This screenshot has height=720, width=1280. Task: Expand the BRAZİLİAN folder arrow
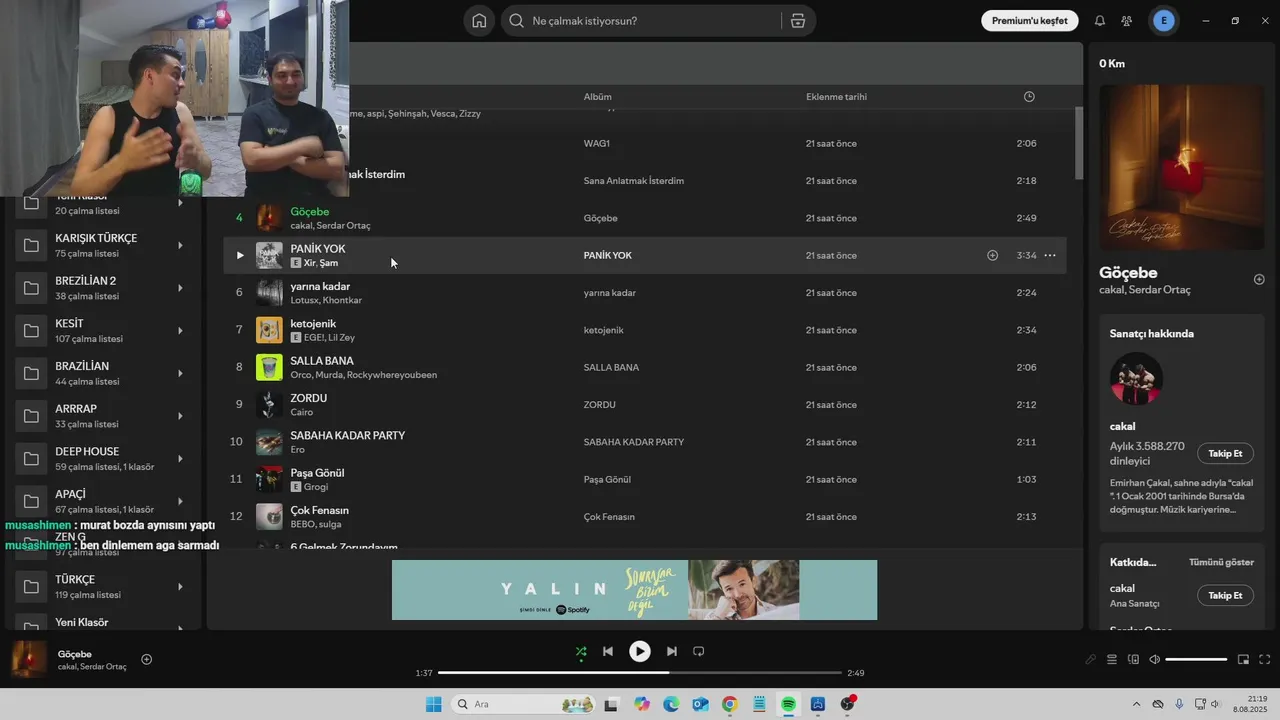pos(180,373)
